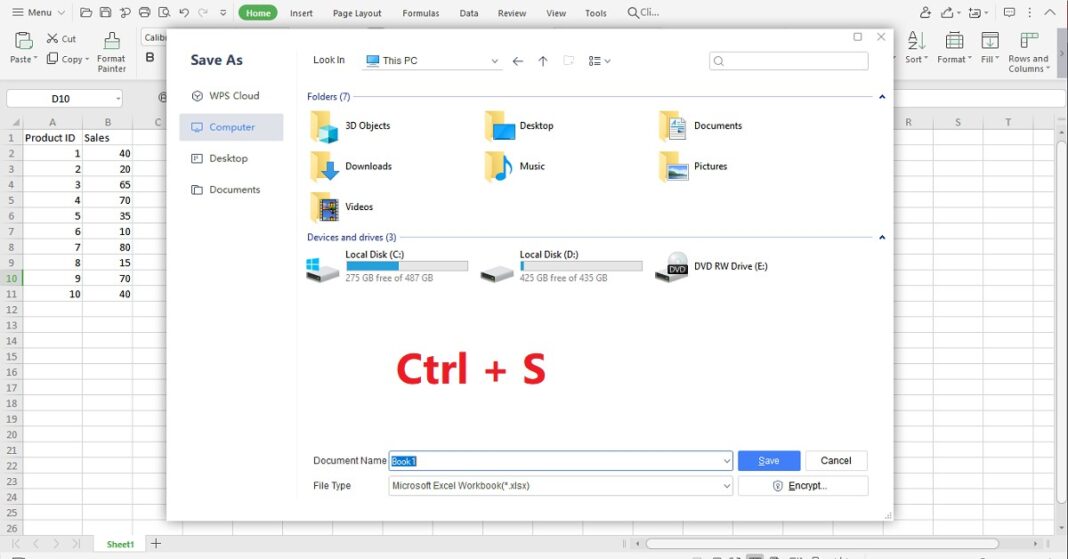The image size is (1068, 559).
Task: Click the Rows and Columns icon
Action: (x=1028, y=41)
